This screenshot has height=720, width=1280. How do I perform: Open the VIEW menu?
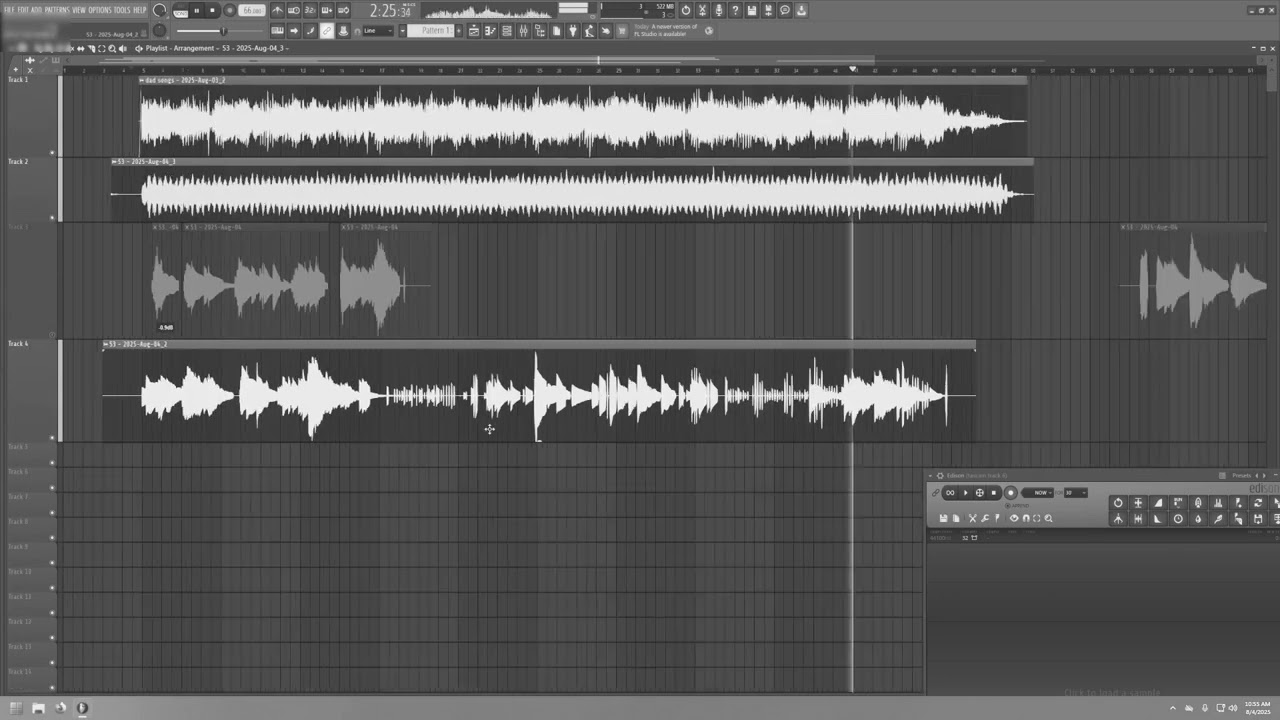click(79, 10)
